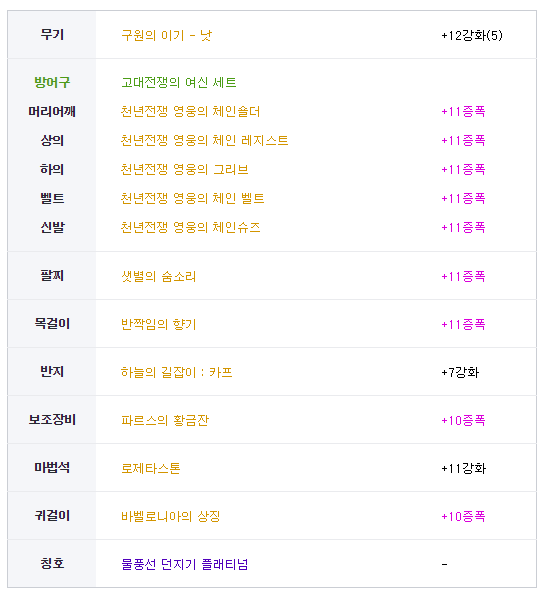Click the green 방어구 category label
This screenshot has width=542, height=598.
pos(52,82)
